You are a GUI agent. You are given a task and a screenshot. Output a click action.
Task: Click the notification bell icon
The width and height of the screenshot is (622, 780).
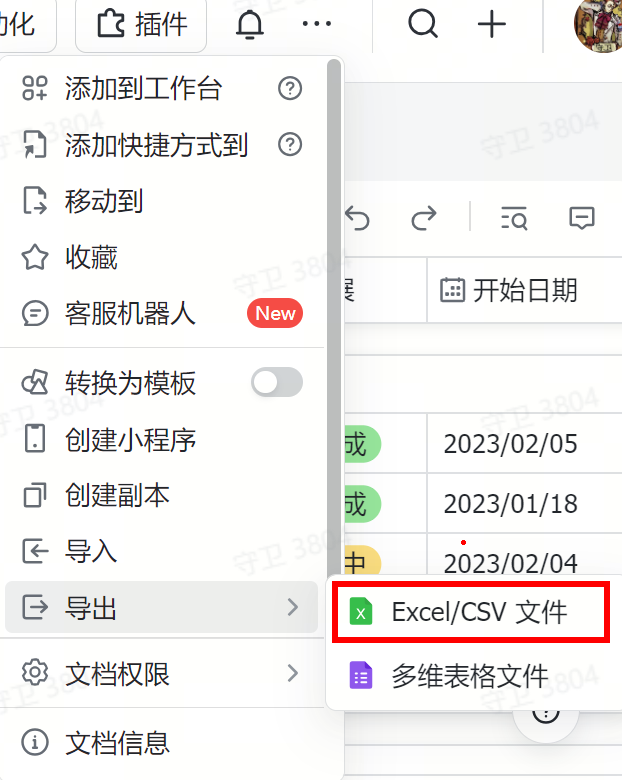249,24
